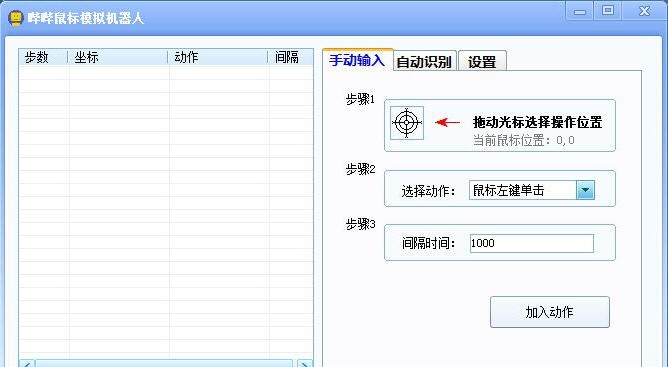Click the 间隔时间 input field

click(x=532, y=243)
